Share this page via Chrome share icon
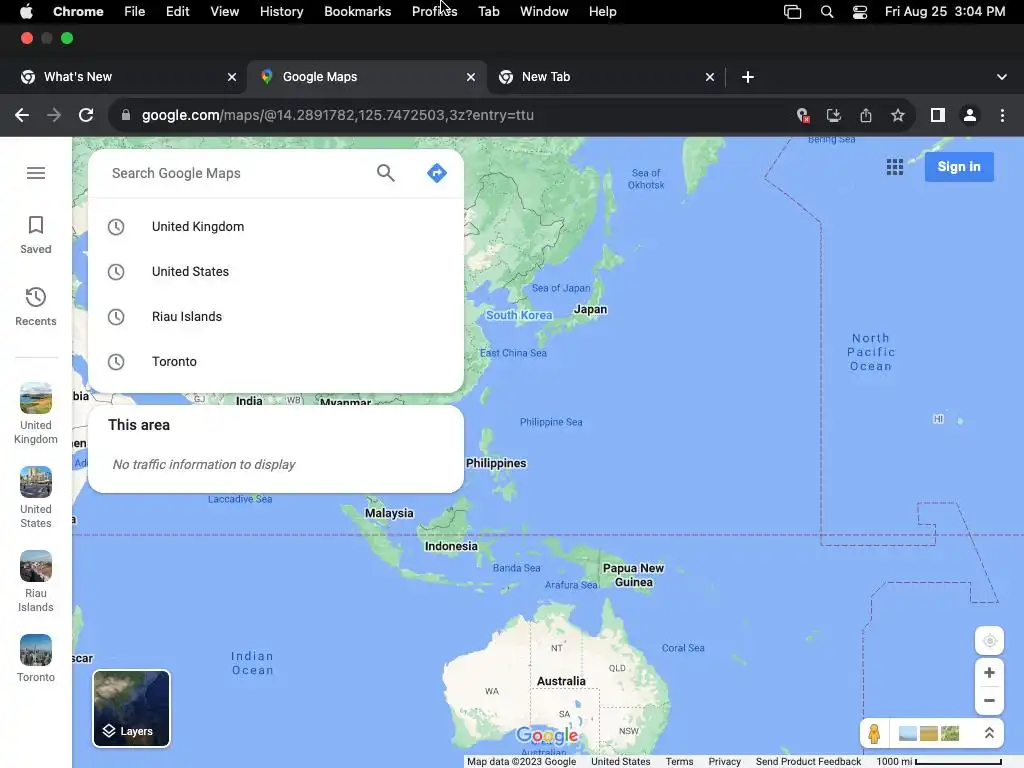The width and height of the screenshot is (1024, 768). (866, 116)
